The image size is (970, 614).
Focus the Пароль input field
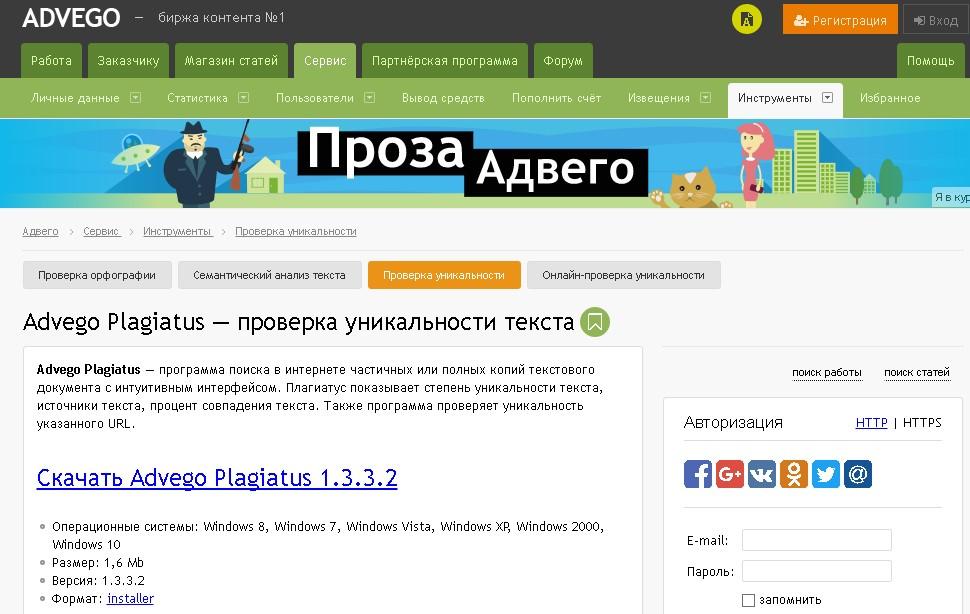[817, 571]
